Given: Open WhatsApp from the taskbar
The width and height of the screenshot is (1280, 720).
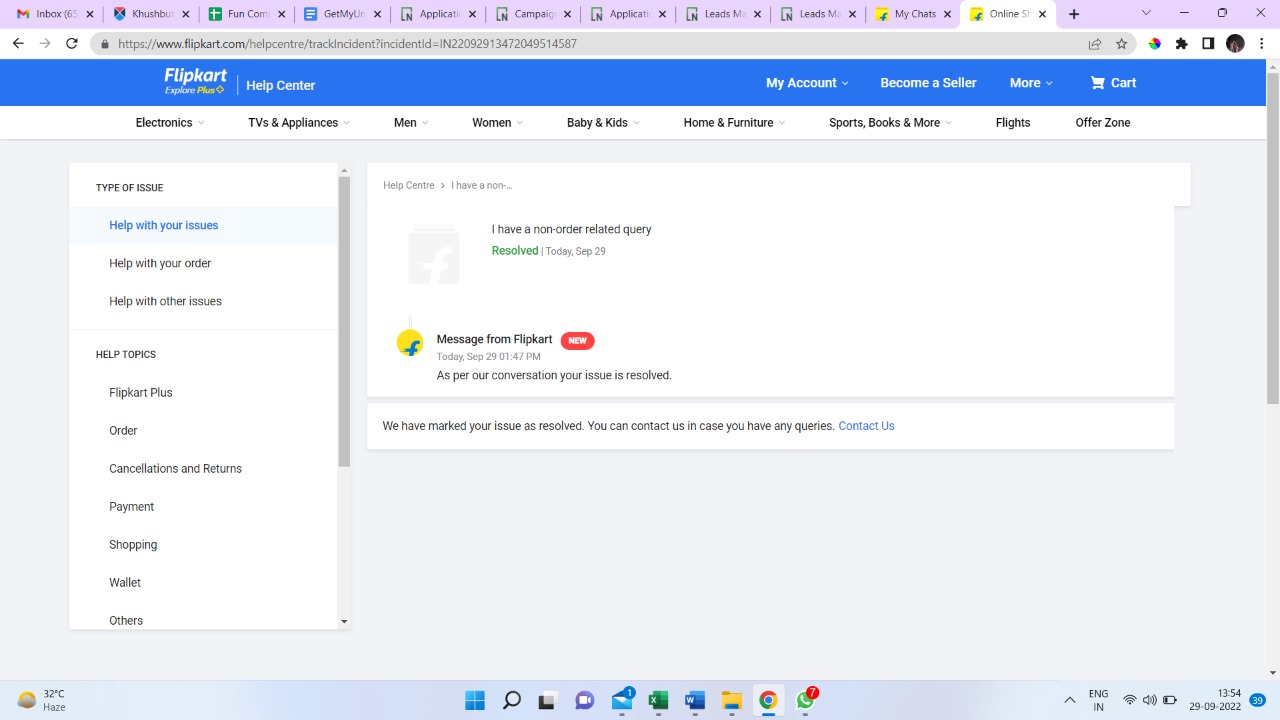Looking at the screenshot, I should 805,700.
